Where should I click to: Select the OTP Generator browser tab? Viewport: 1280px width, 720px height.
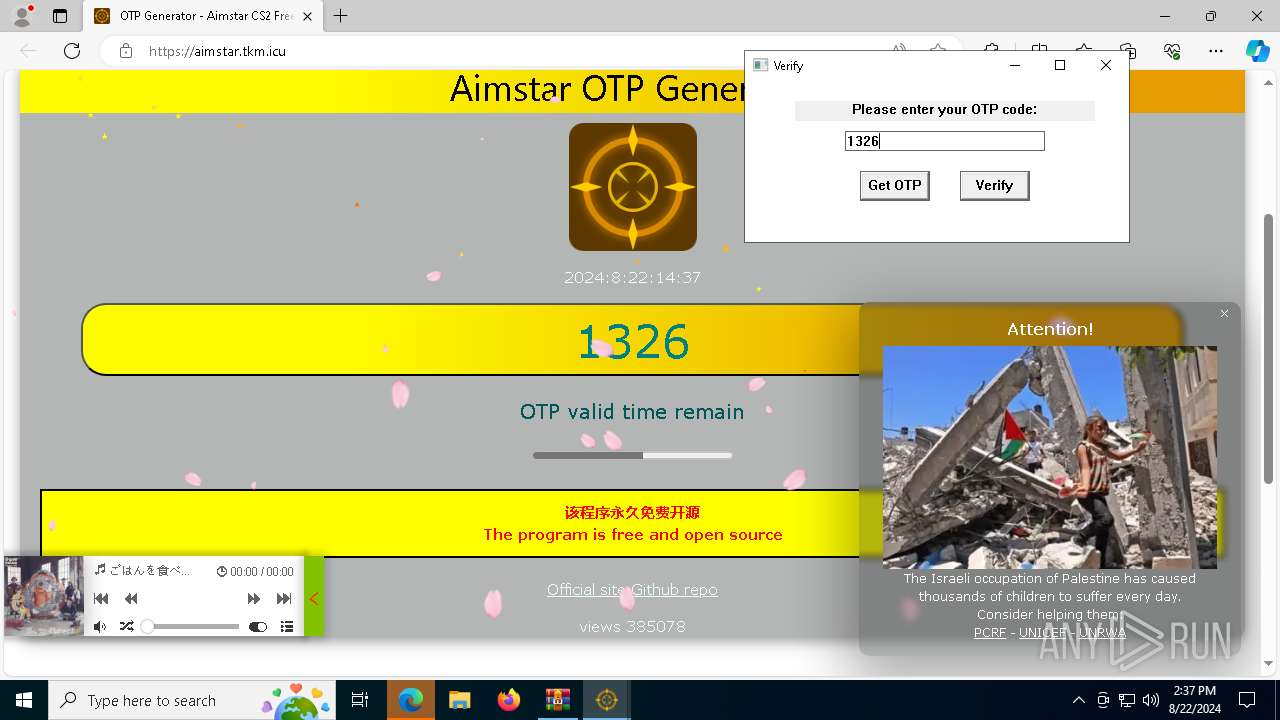[203, 16]
